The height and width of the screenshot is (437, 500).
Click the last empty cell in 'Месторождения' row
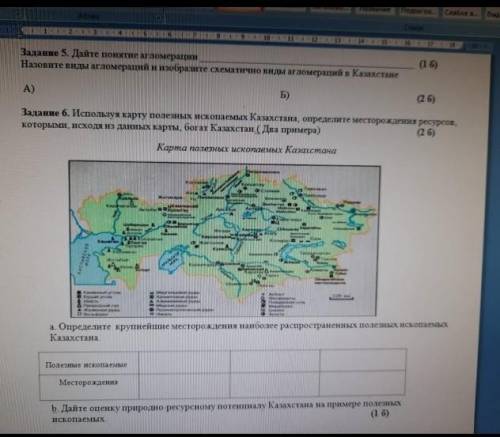click(x=362, y=383)
